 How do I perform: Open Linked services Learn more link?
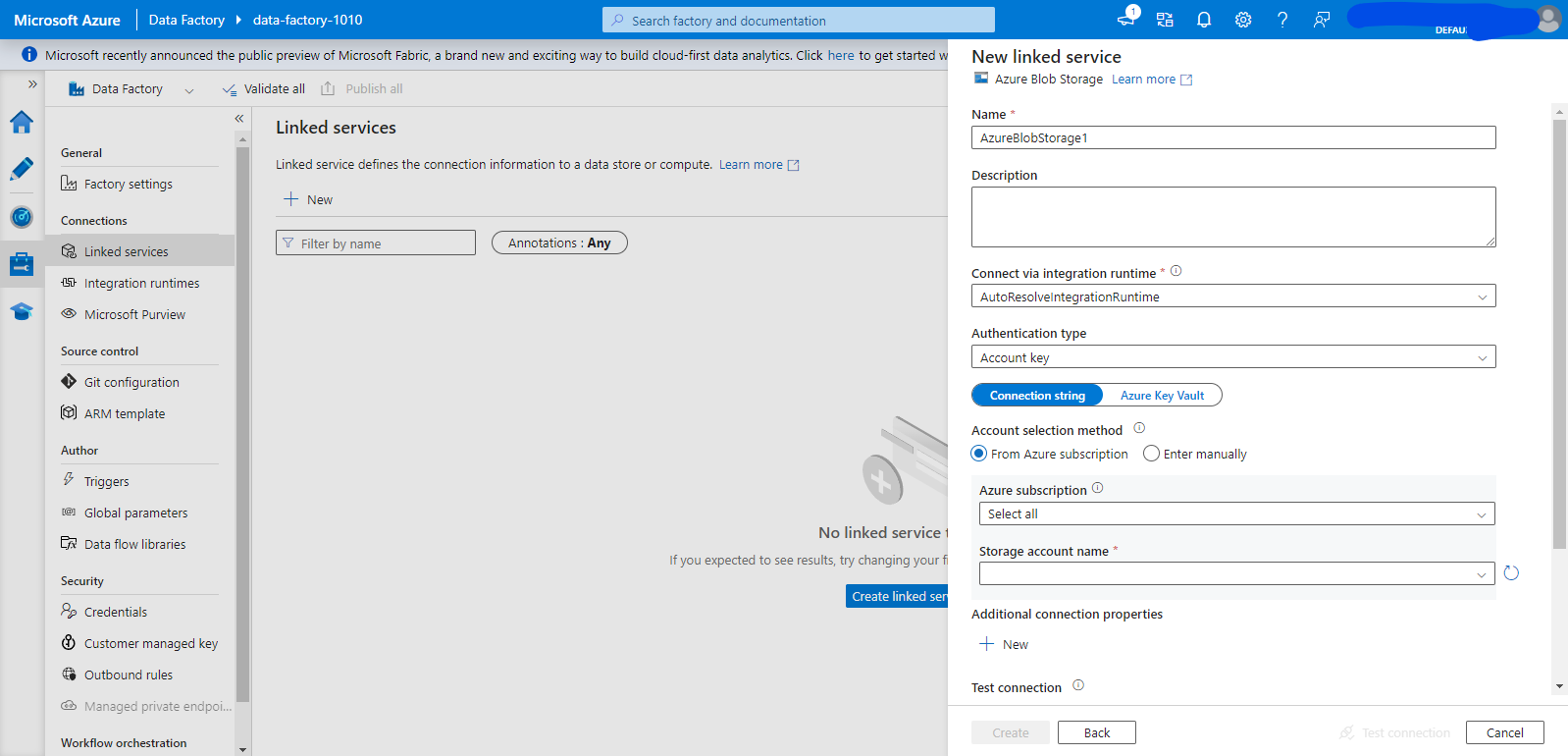[x=759, y=165]
